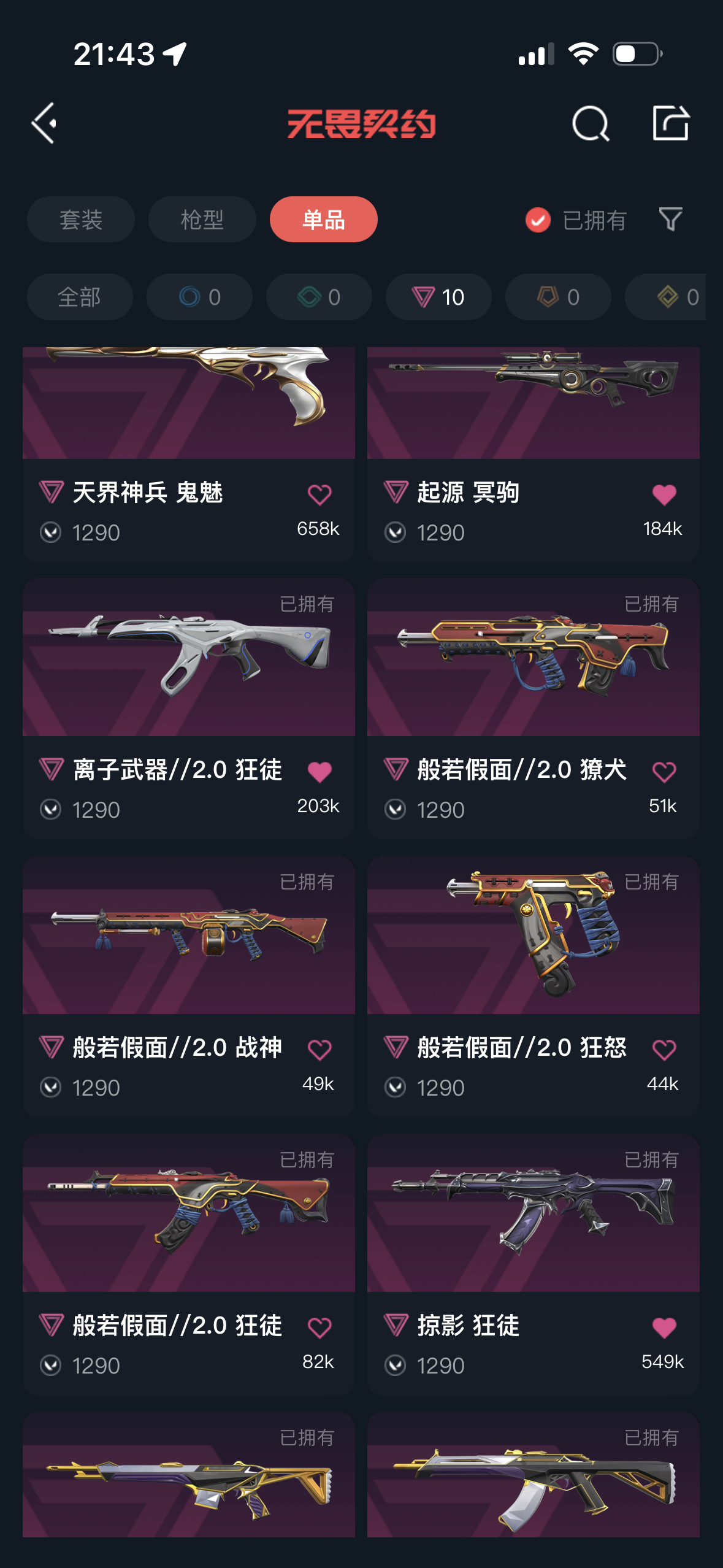Open search with the magnifier icon
The height and width of the screenshot is (1568, 723).
point(591,123)
